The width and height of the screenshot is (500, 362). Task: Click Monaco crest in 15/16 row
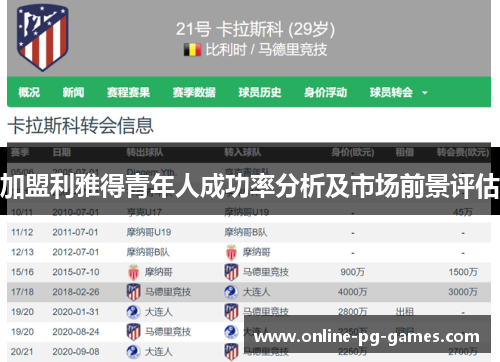[133, 272]
